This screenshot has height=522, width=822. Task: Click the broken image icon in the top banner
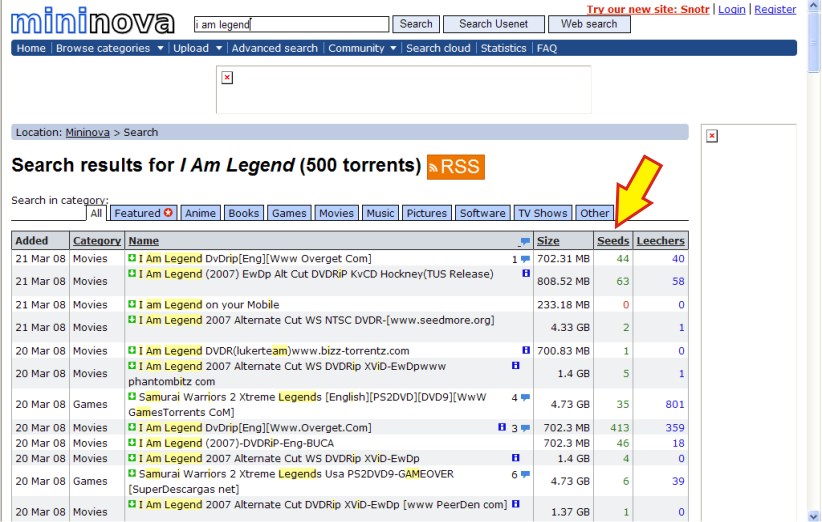click(227, 78)
